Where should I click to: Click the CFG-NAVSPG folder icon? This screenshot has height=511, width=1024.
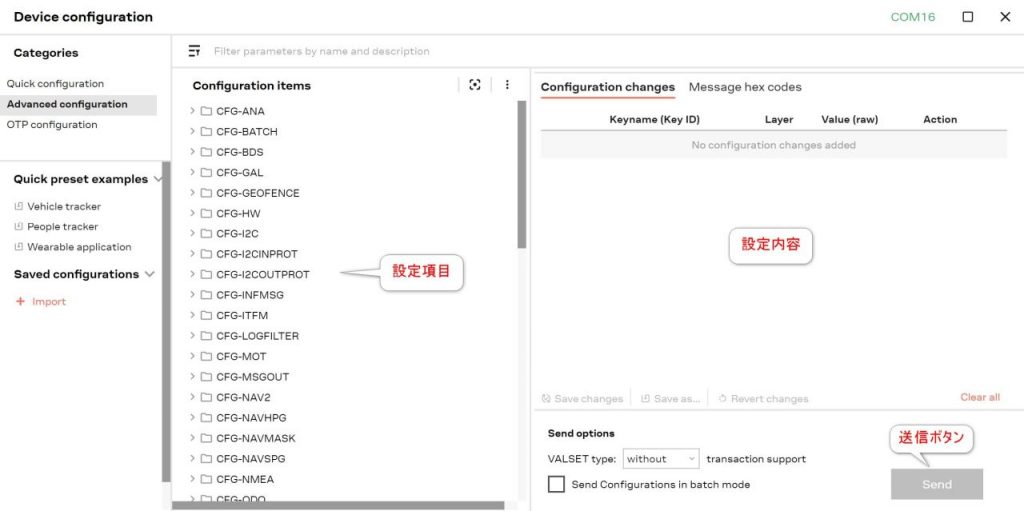pos(206,459)
